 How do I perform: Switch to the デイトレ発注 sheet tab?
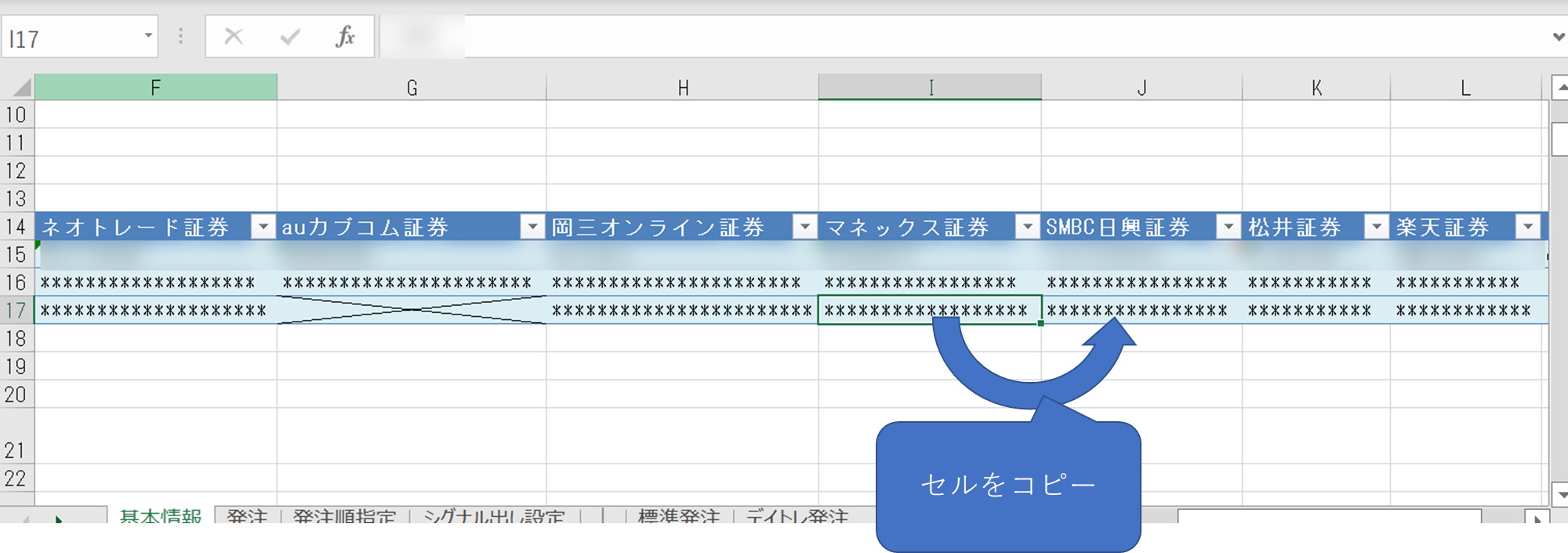797,516
